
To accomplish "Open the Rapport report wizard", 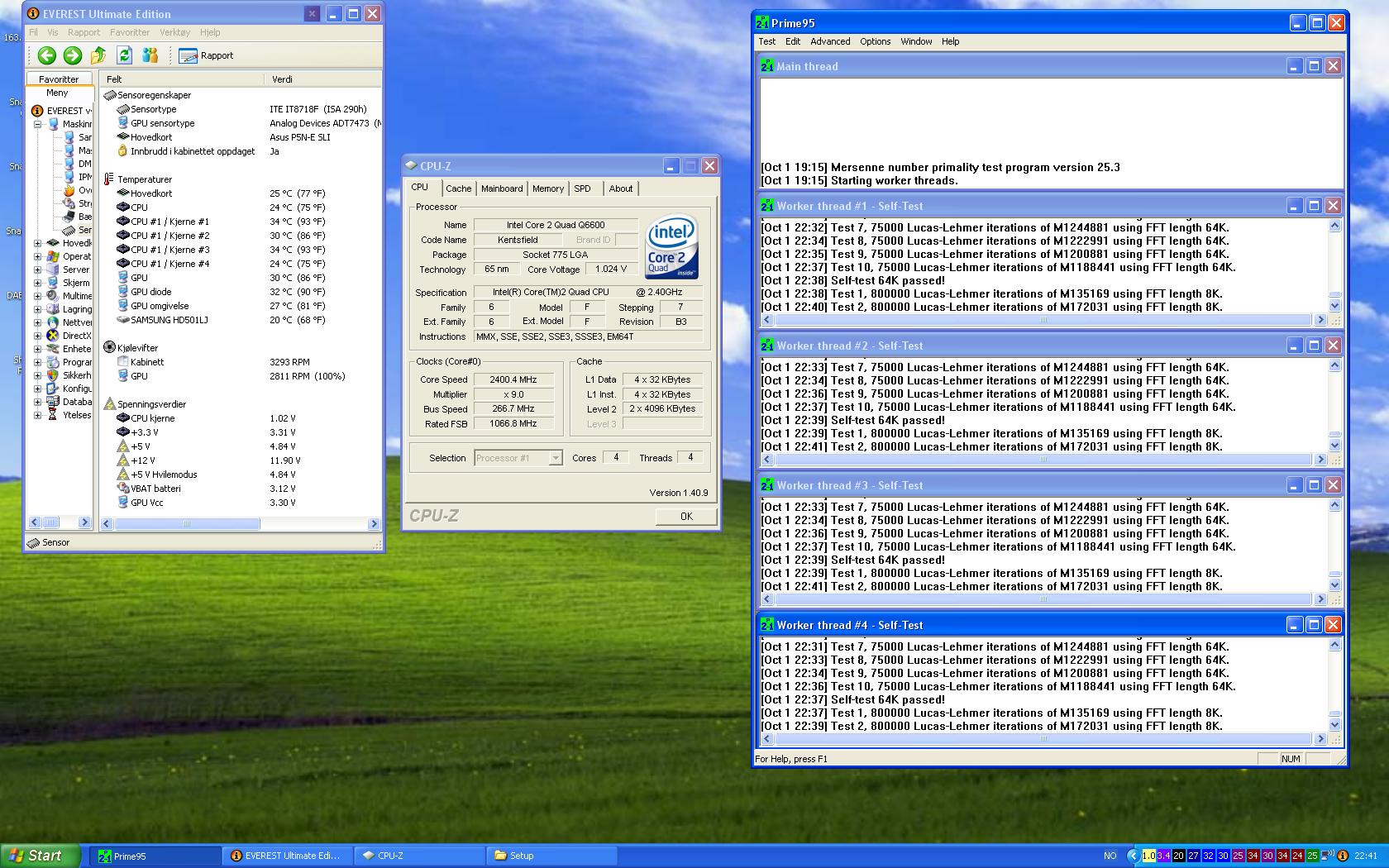I will 207,55.
